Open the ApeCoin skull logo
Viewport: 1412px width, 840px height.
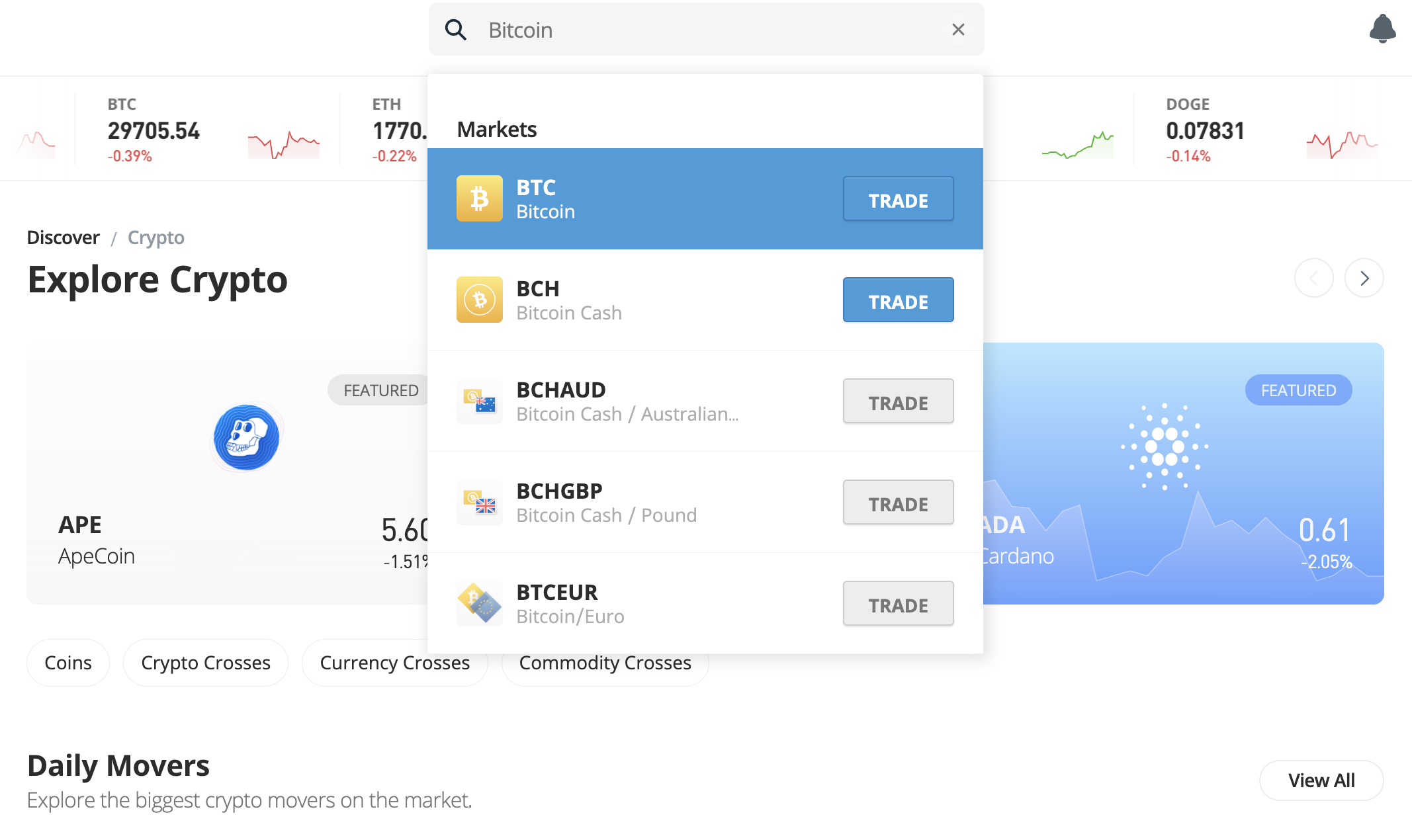point(247,437)
